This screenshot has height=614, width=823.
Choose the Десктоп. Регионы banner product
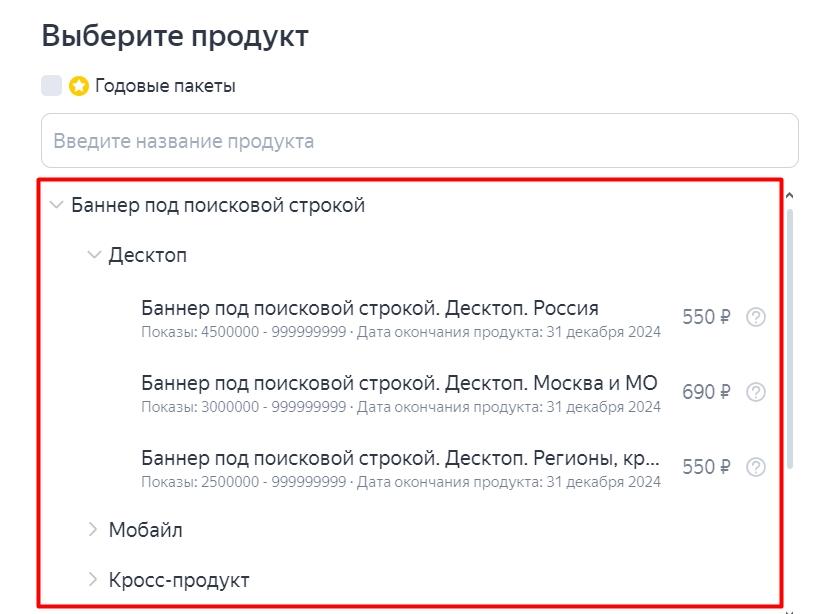400,459
